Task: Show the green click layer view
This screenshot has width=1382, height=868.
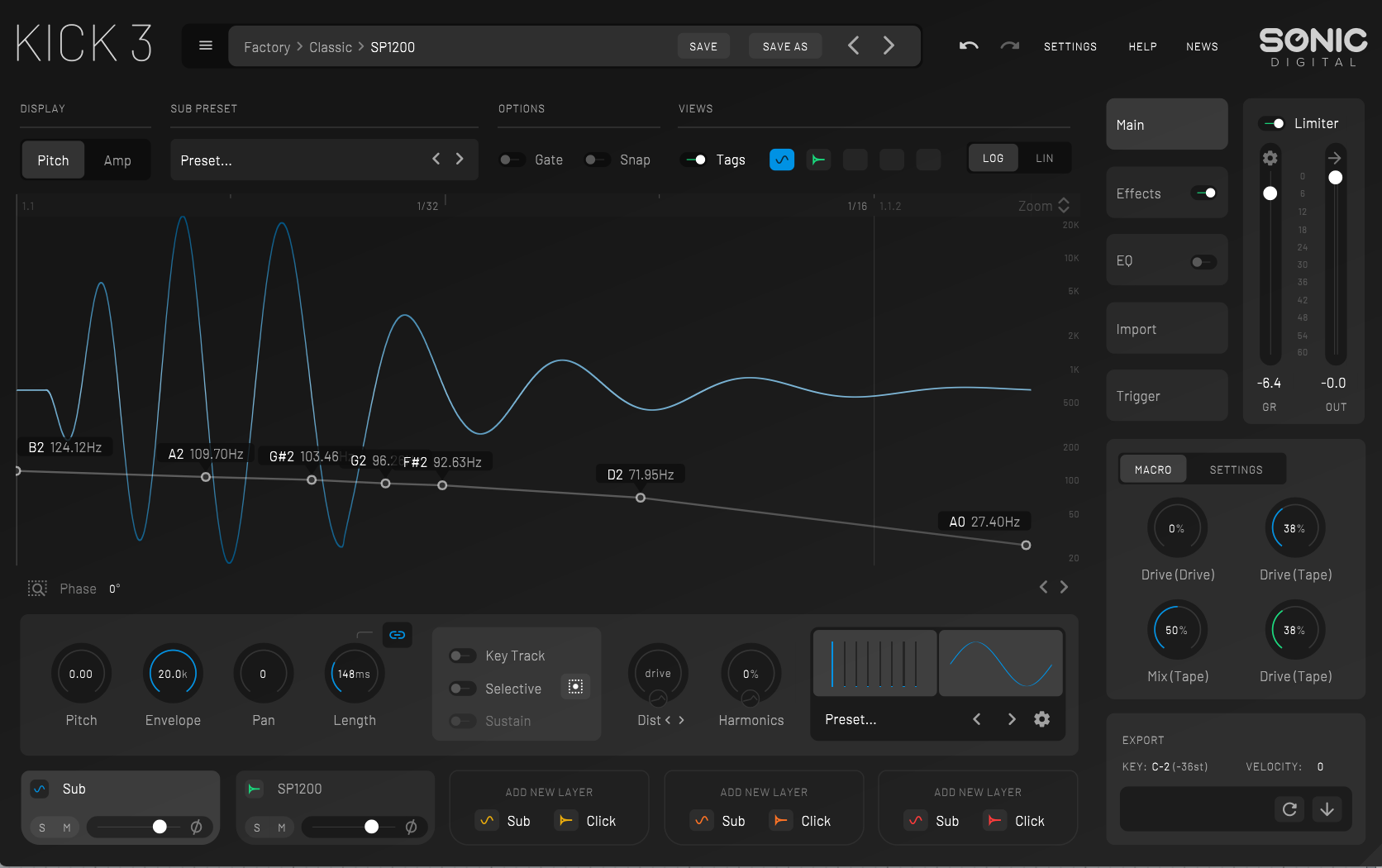Action: click(818, 160)
